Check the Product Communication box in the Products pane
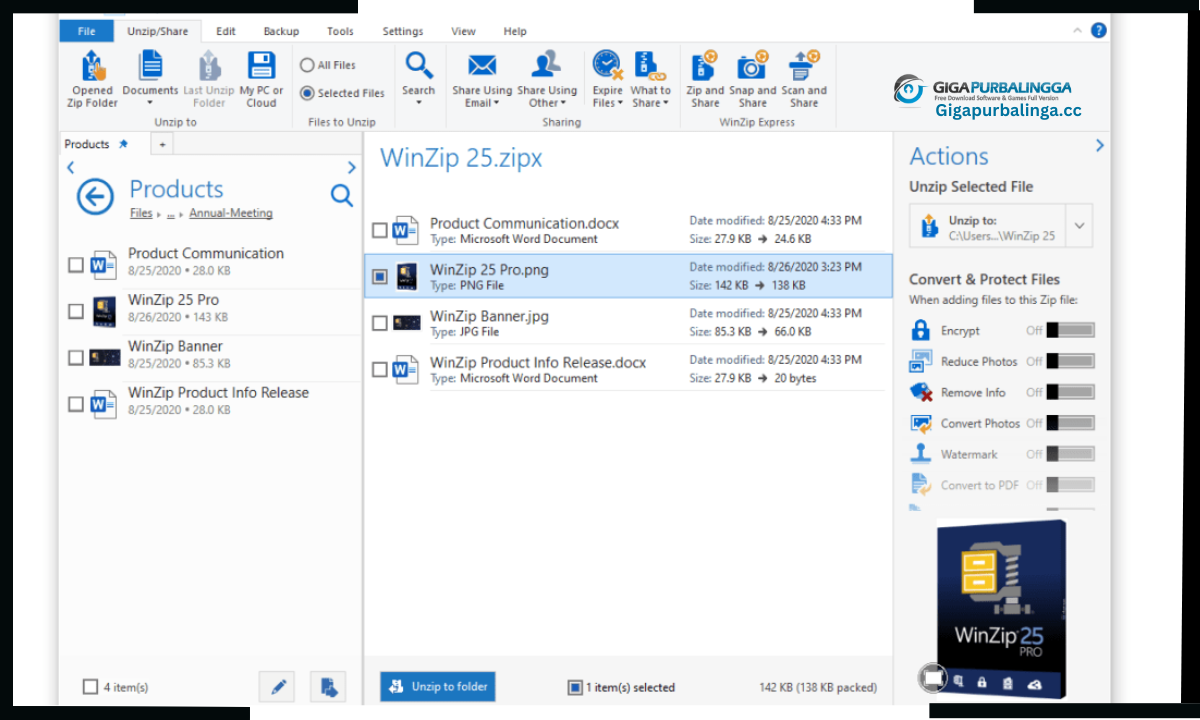This screenshot has height=720, width=1200. [76, 265]
